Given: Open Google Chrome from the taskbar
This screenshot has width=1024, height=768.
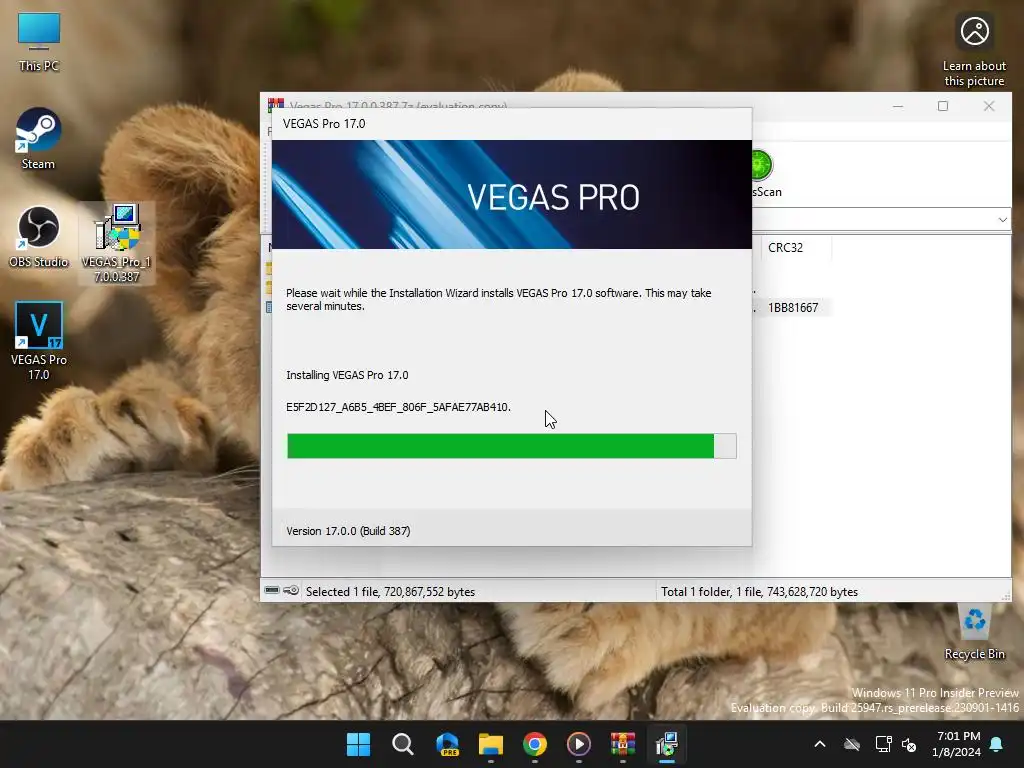Looking at the screenshot, I should pyautogui.click(x=535, y=744).
